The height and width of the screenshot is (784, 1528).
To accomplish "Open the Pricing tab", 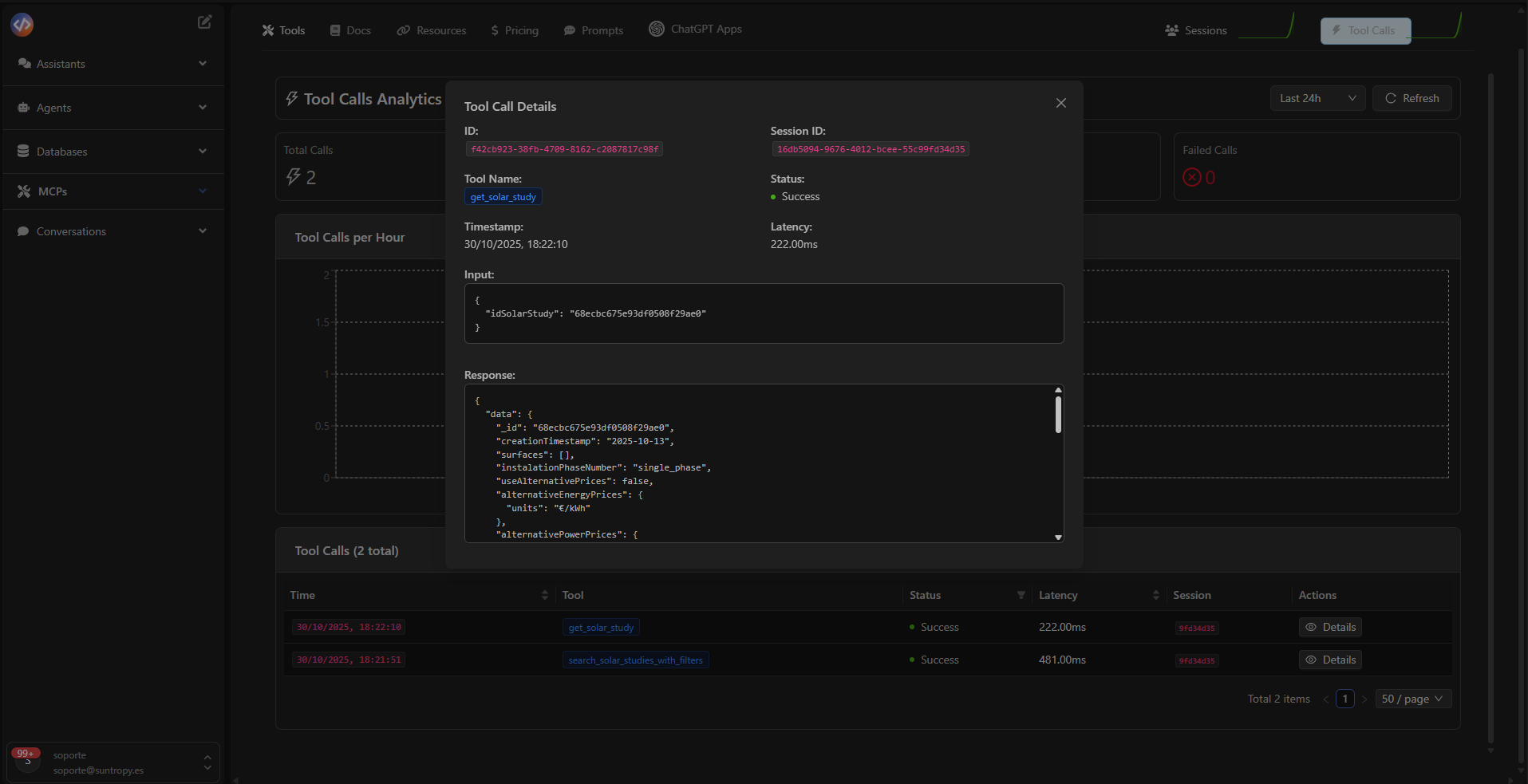I will (515, 30).
